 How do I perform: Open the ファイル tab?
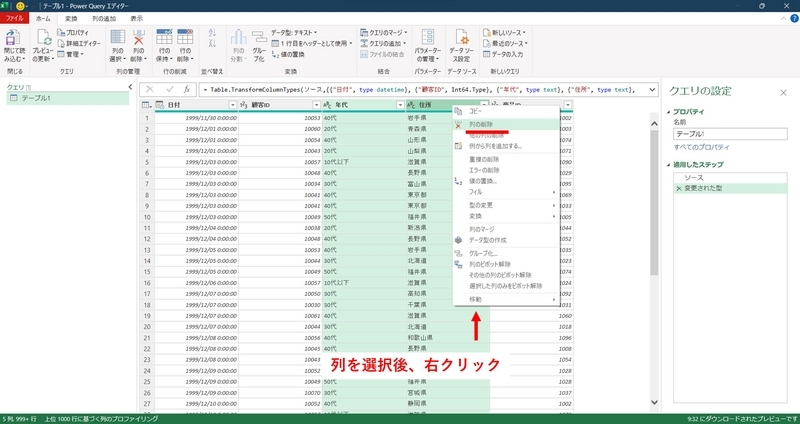click(14, 18)
